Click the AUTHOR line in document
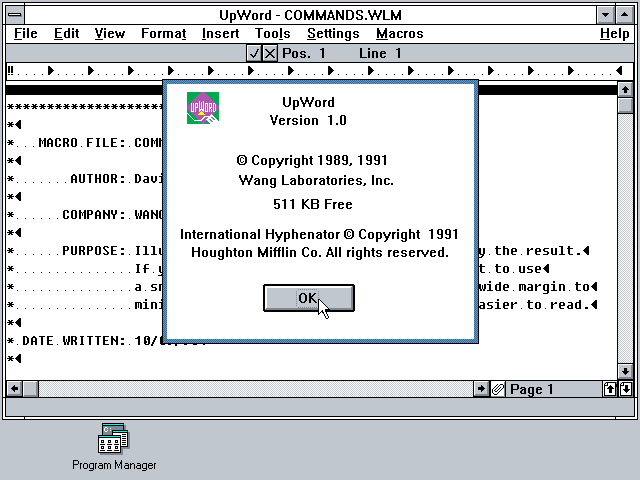 pos(85,178)
